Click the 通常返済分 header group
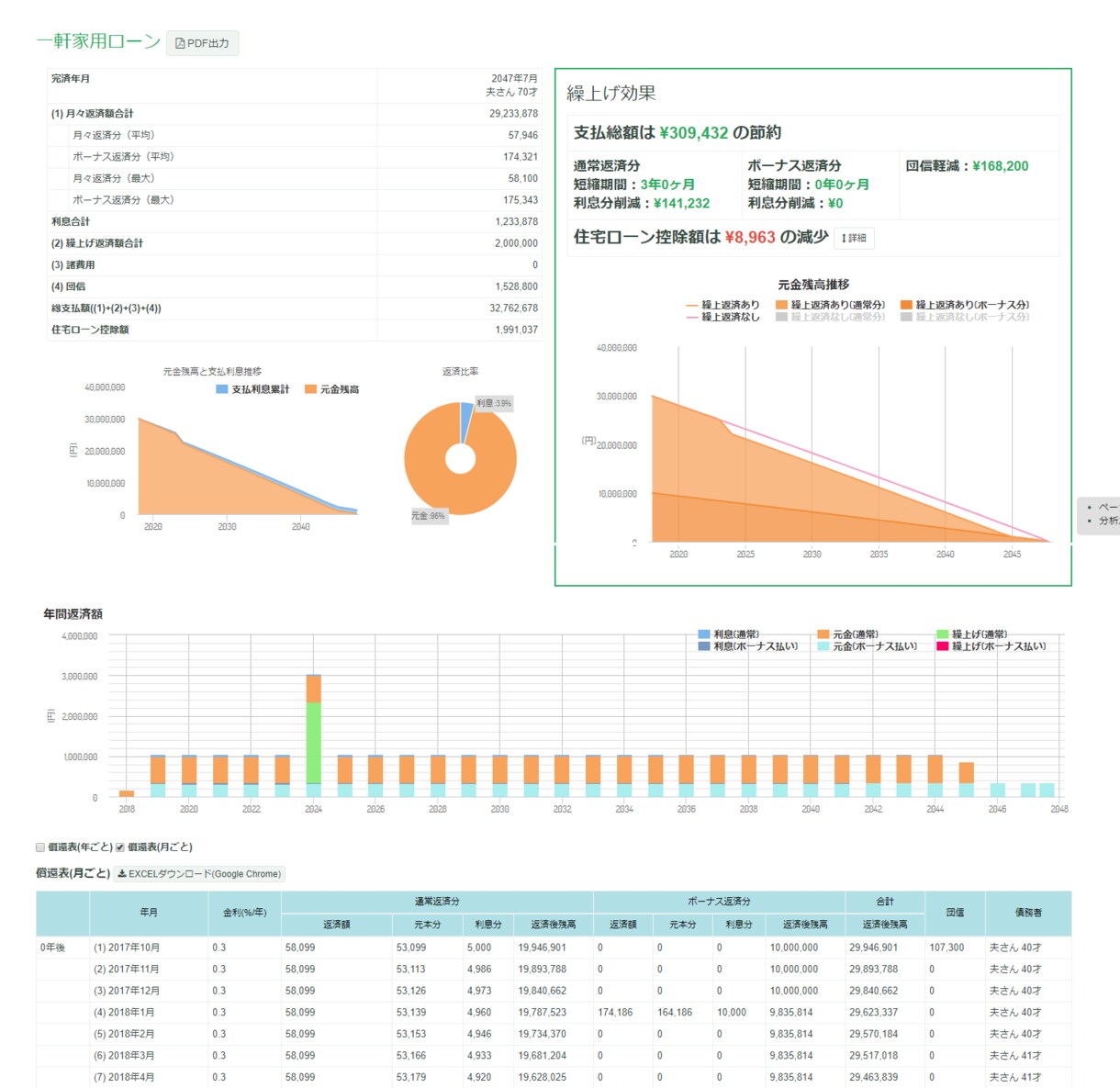Screen dimensions: 1120x1088 pos(437,902)
